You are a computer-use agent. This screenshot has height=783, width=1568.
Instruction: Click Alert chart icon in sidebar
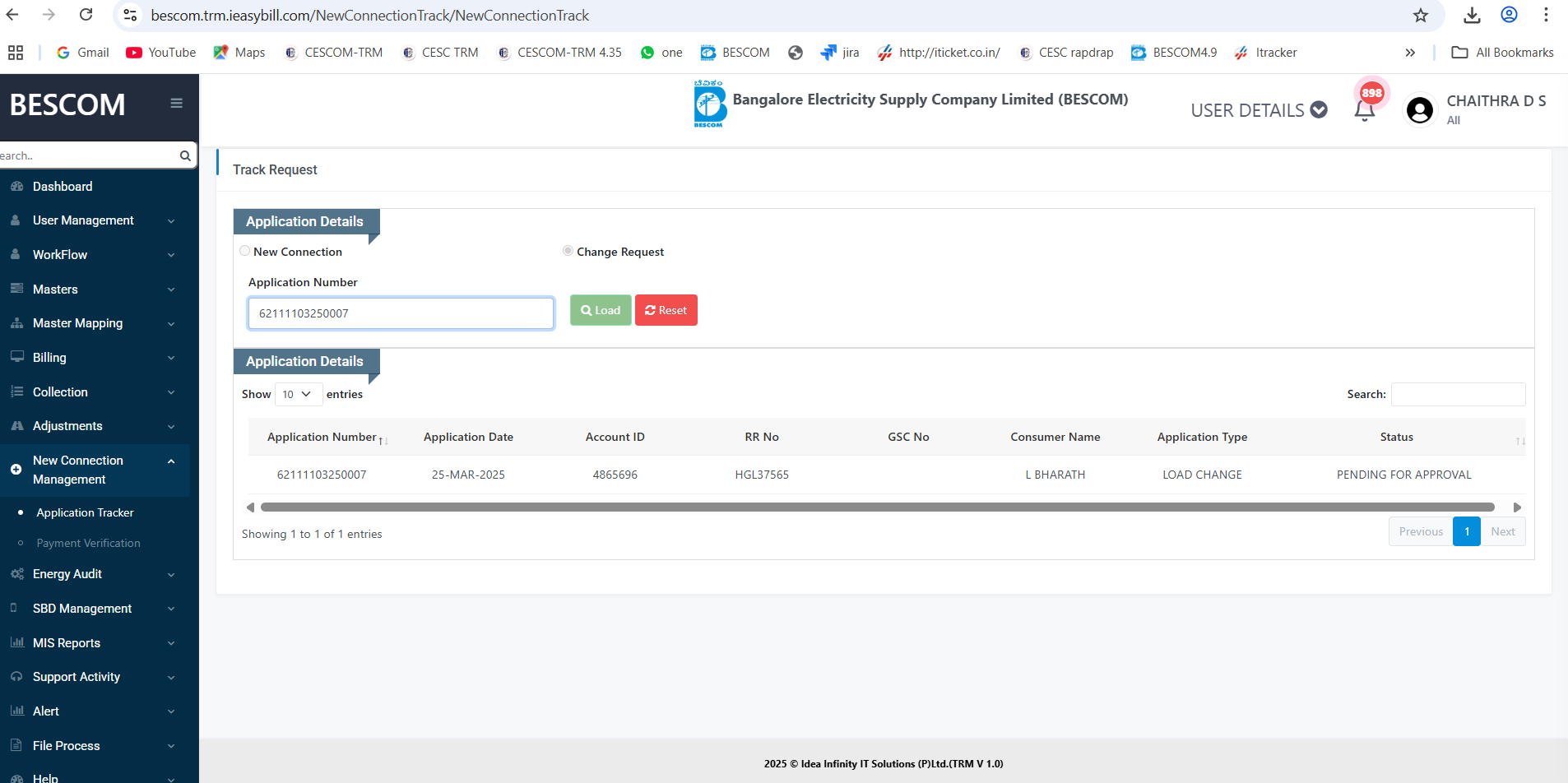pos(16,711)
